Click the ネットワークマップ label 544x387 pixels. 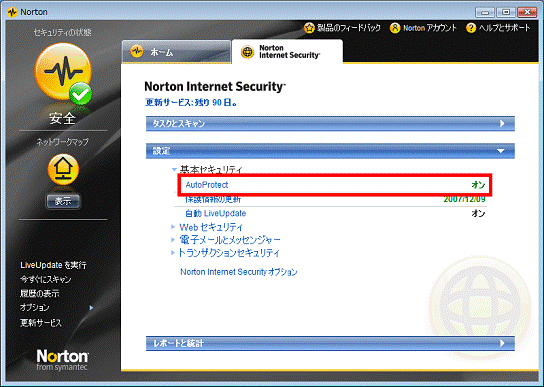click(63, 142)
